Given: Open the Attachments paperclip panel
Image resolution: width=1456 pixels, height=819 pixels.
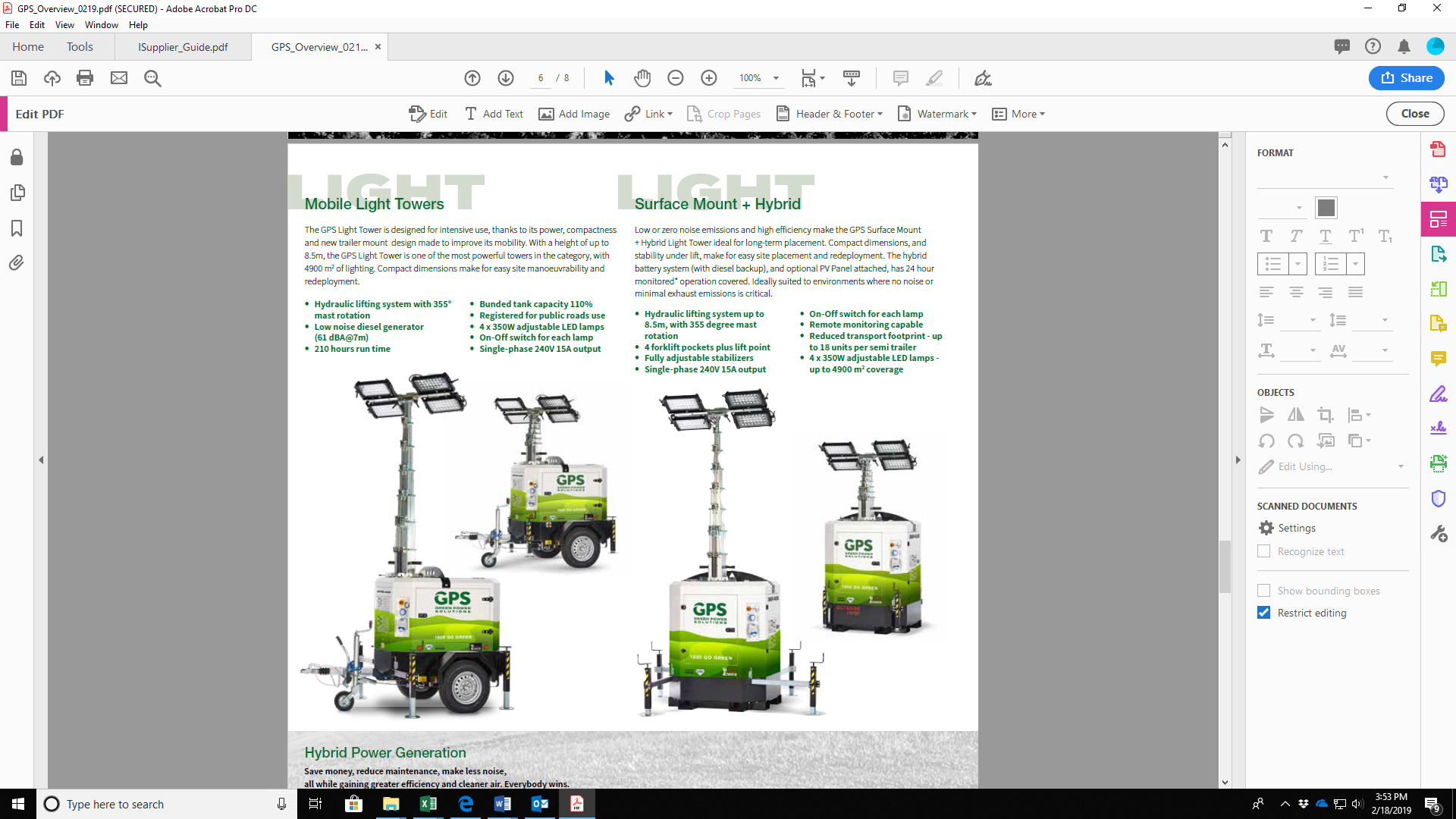Looking at the screenshot, I should tap(17, 263).
